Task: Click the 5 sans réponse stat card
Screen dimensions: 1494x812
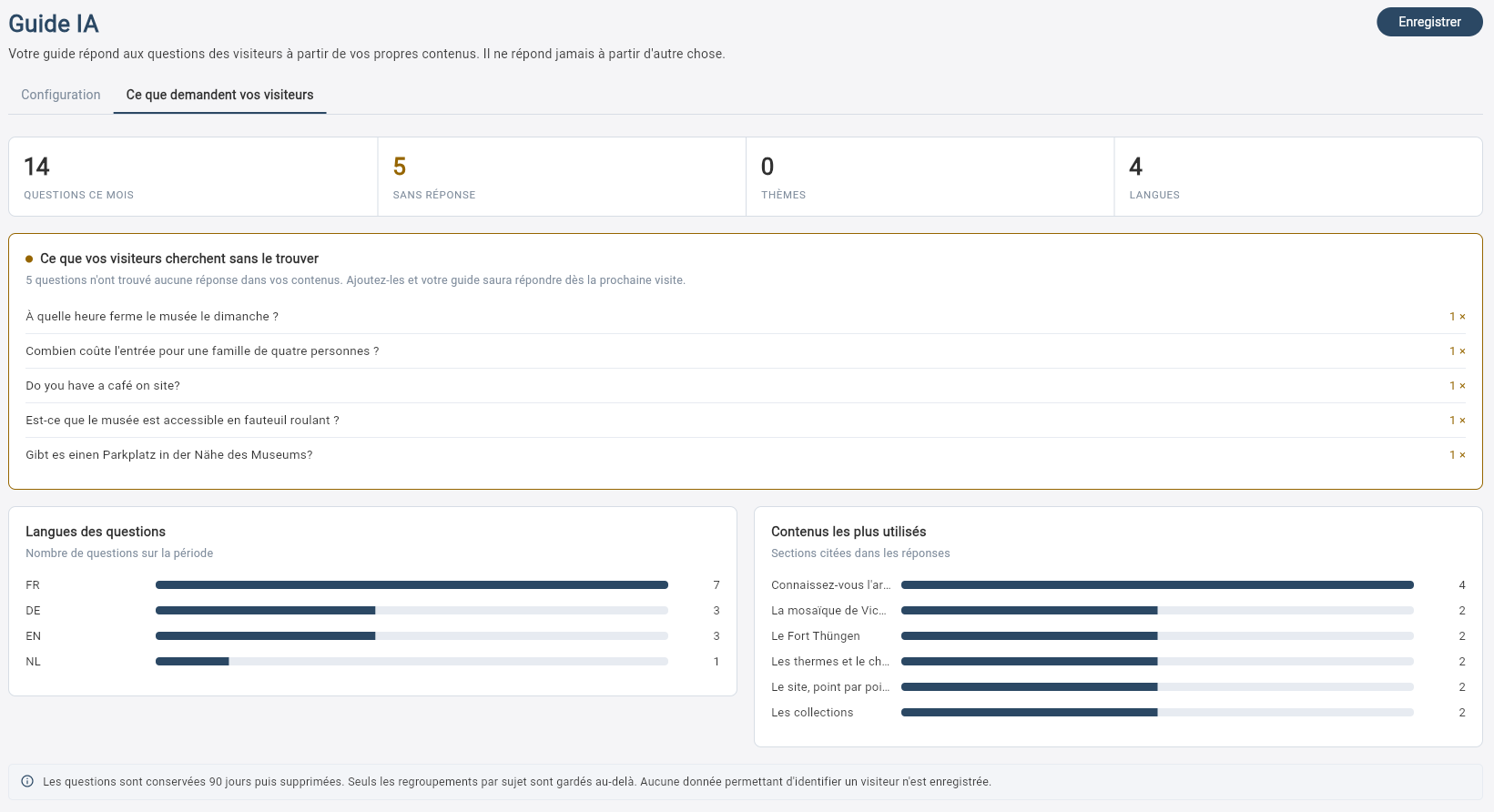Action: click(x=562, y=177)
